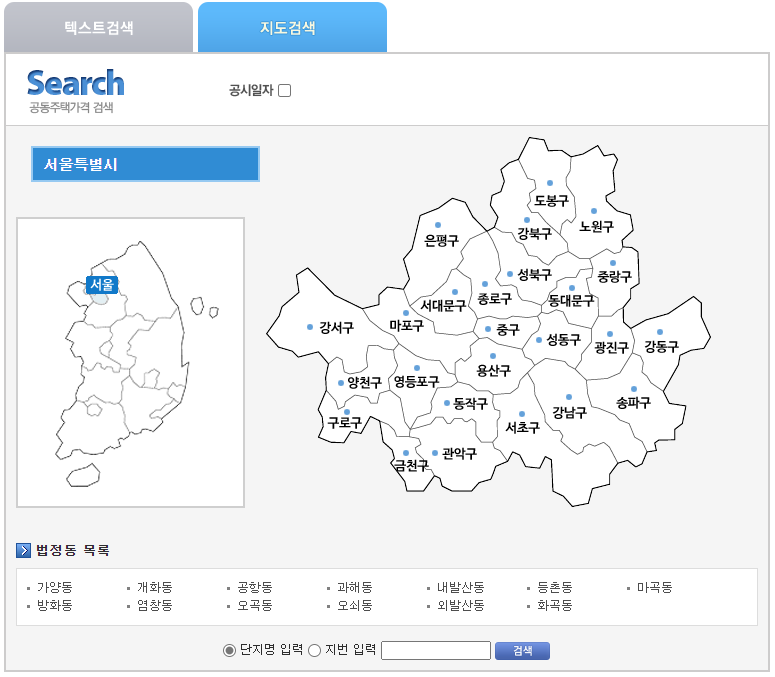This screenshot has height=677, width=775.
Task: Open 개화동 in the dong list
Action: [x=154, y=587]
